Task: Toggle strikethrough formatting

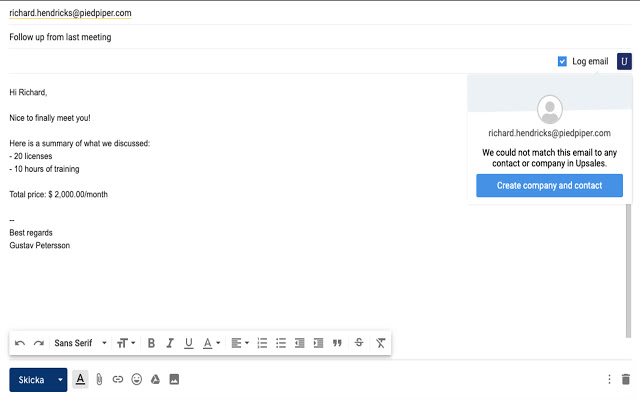Action: (359, 342)
